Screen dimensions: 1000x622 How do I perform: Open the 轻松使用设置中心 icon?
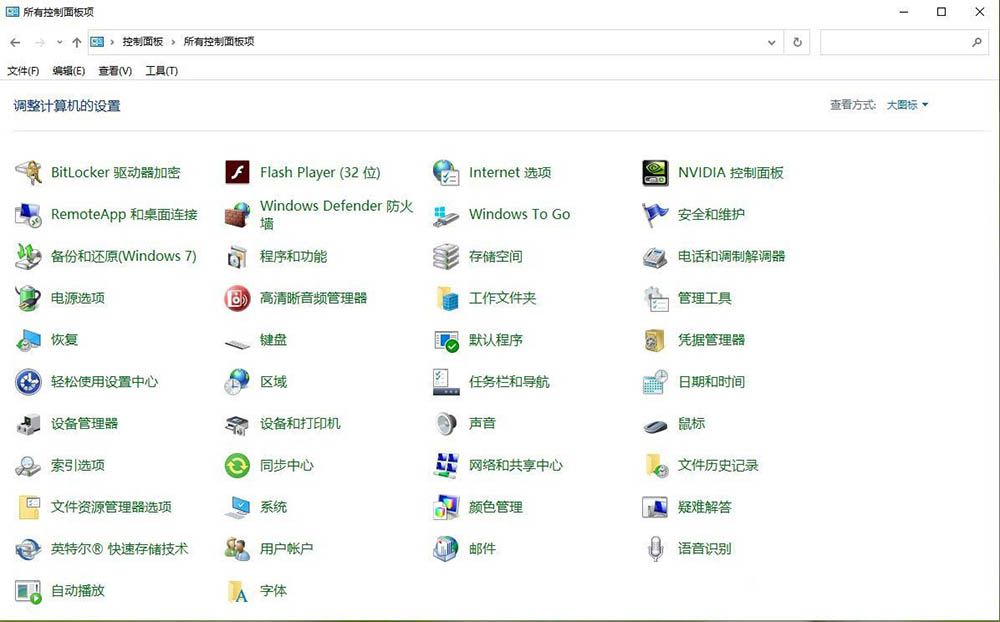pyautogui.click(x=28, y=381)
